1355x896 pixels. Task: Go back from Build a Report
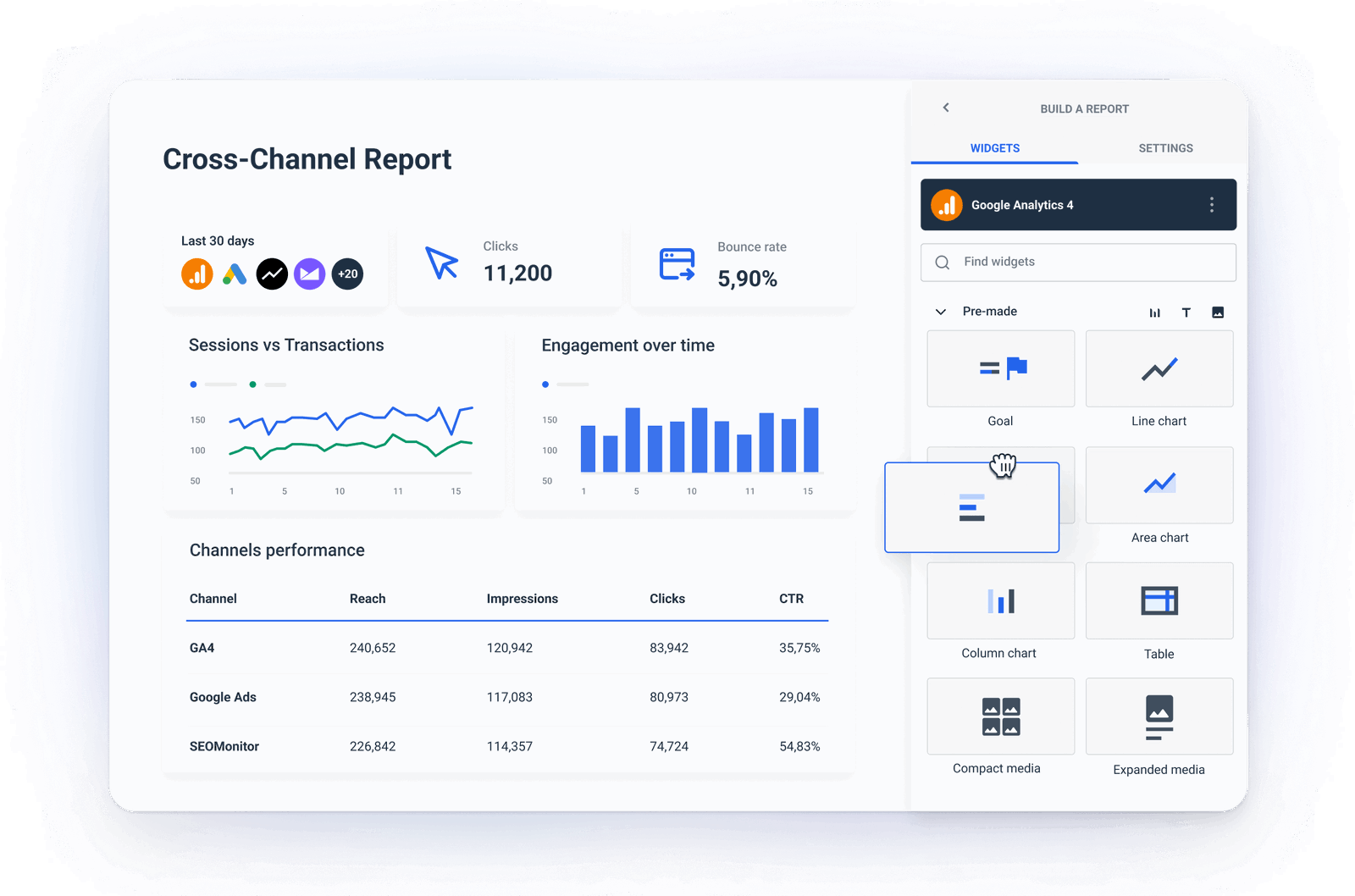point(946,108)
